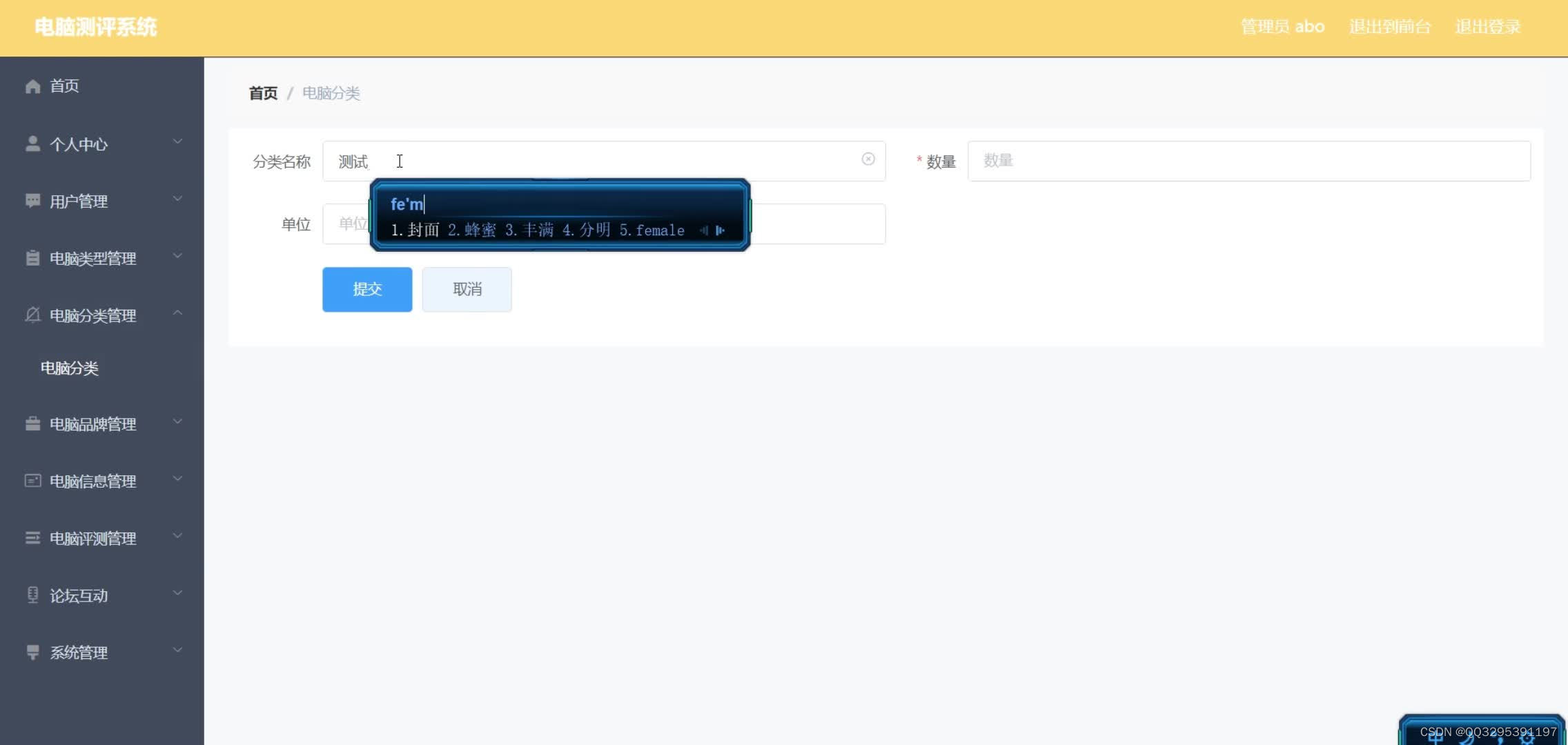1568x745 pixels.
Task: Expand the 电脑信息管理 chevron
Action: 177,479
